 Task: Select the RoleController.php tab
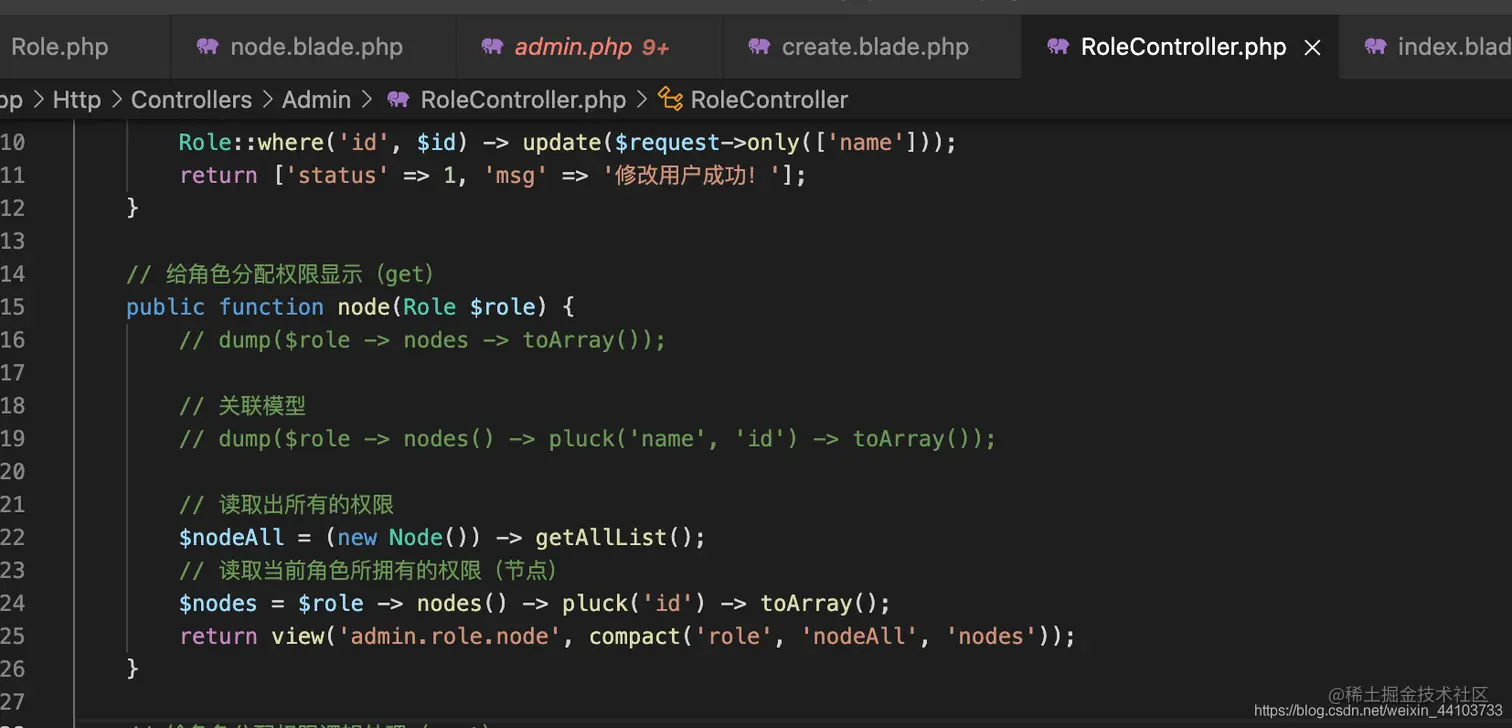[1182, 47]
